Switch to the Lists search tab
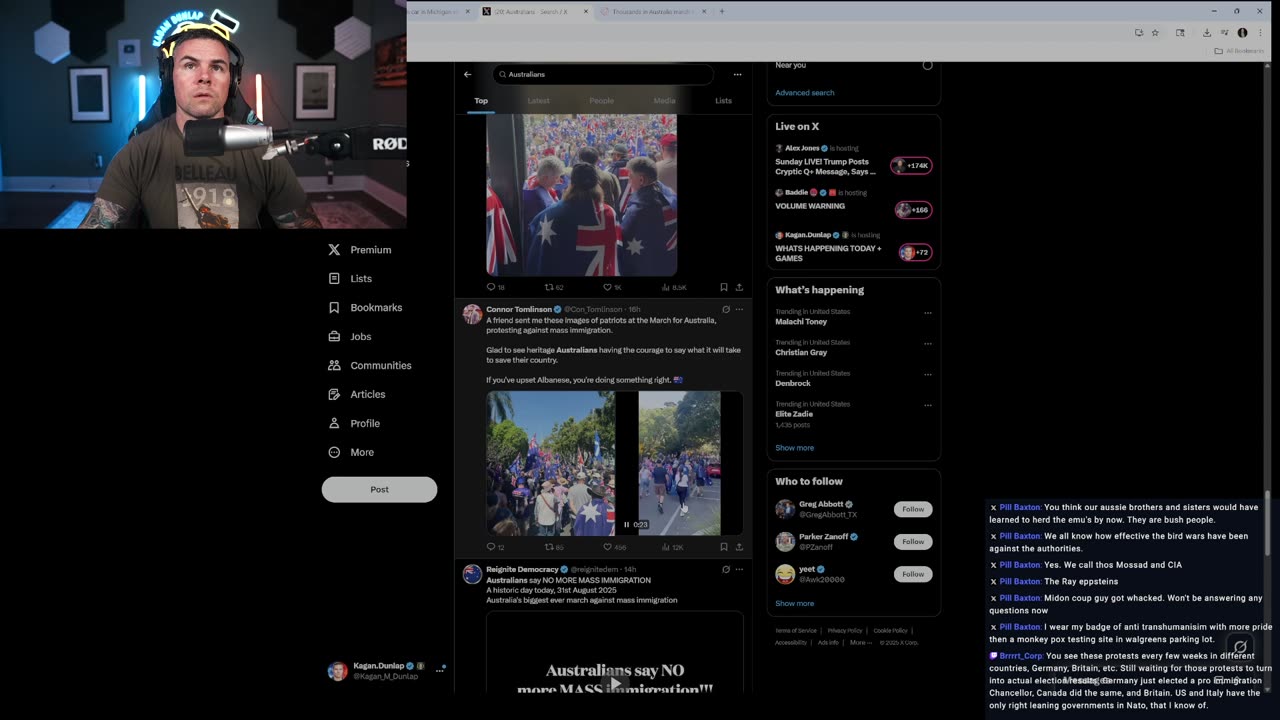The height and width of the screenshot is (720, 1280). tap(723, 101)
